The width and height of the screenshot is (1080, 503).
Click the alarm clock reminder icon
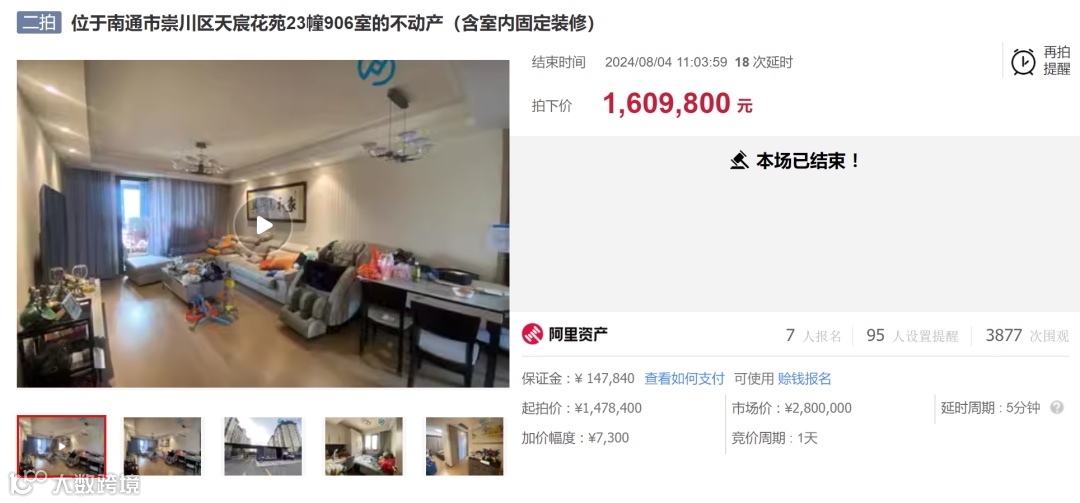click(x=1023, y=61)
